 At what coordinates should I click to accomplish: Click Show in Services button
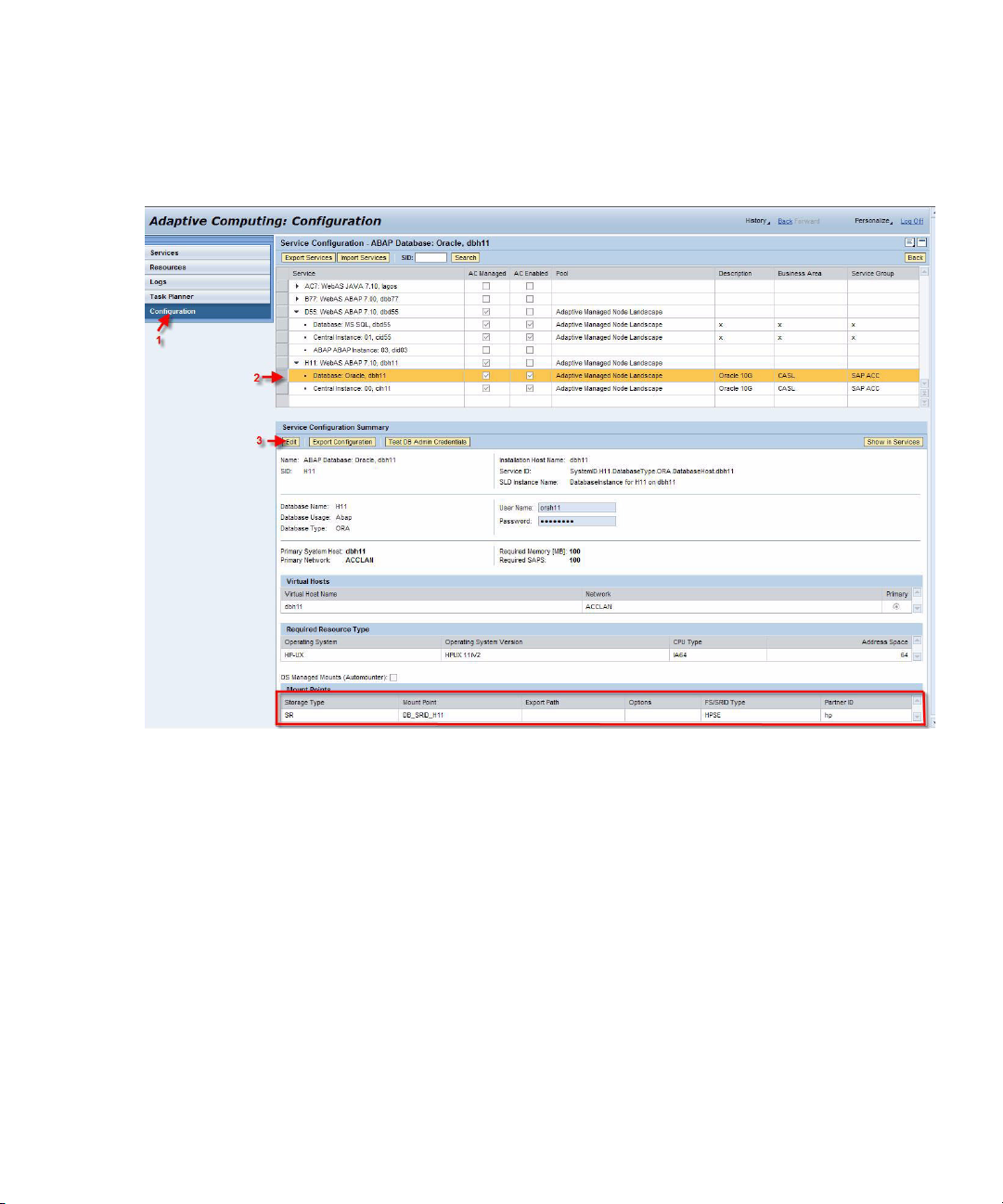tap(894, 442)
